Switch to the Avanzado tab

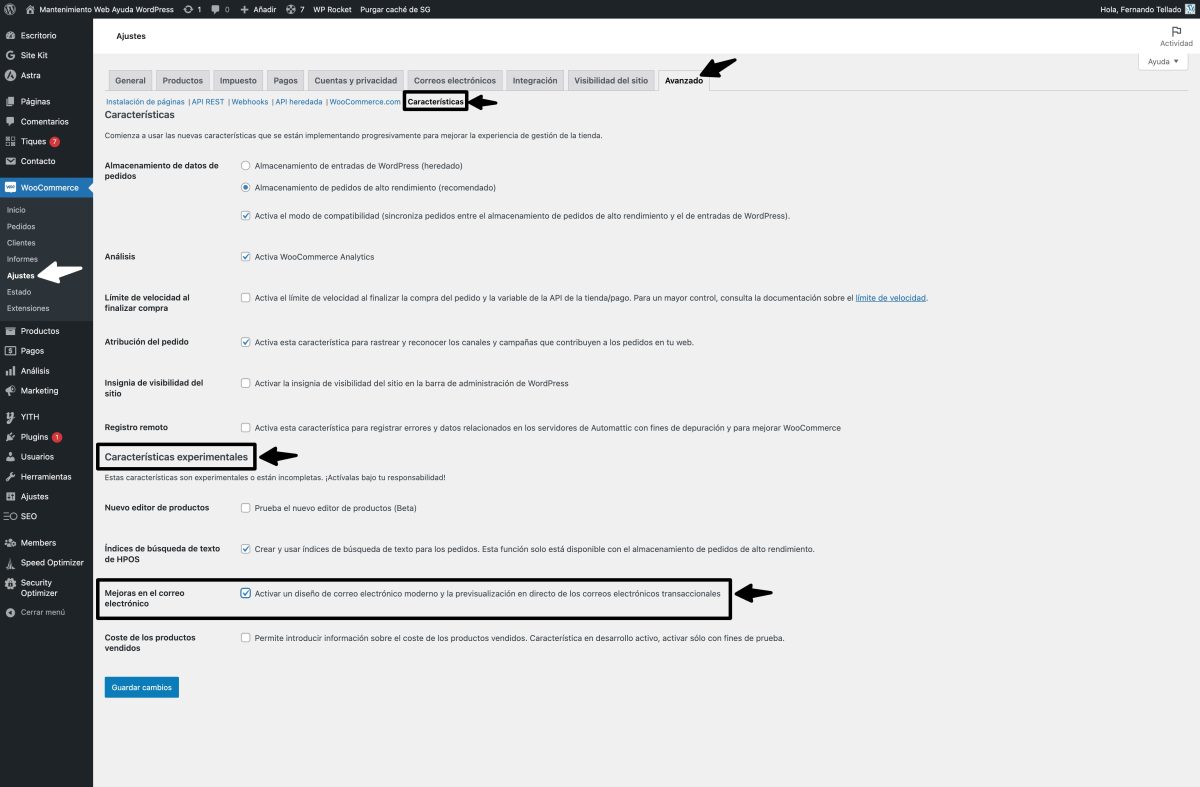click(x=685, y=80)
